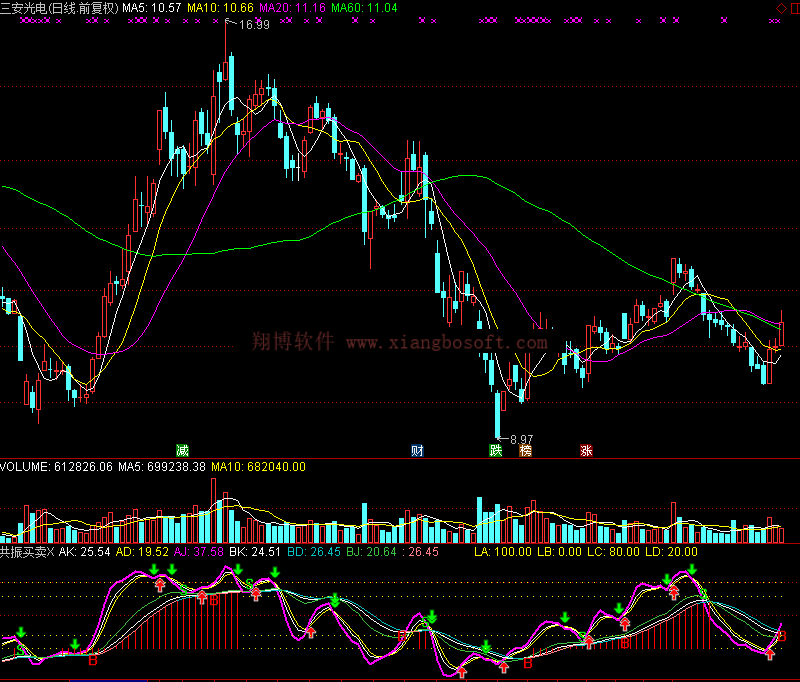Select the yellow MA10: 10.66 label
800x682 pixels.
pyautogui.click(x=220, y=8)
